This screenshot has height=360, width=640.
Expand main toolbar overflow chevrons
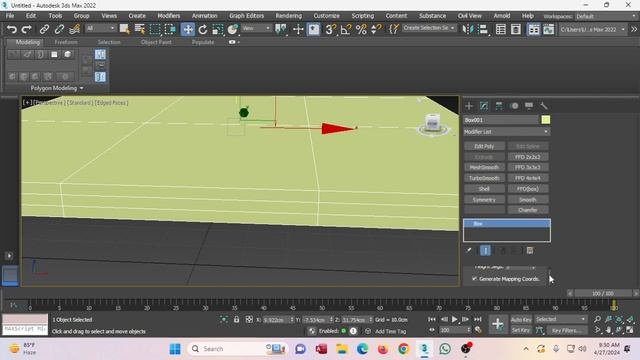[x=634, y=29]
